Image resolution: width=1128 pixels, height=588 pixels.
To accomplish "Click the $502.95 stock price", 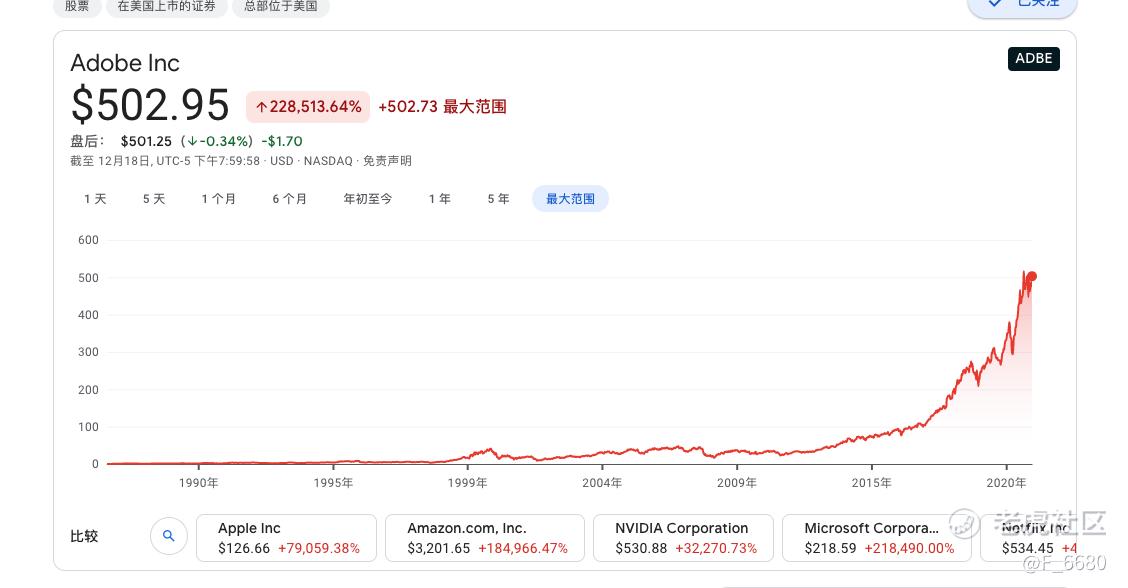I will [x=150, y=105].
